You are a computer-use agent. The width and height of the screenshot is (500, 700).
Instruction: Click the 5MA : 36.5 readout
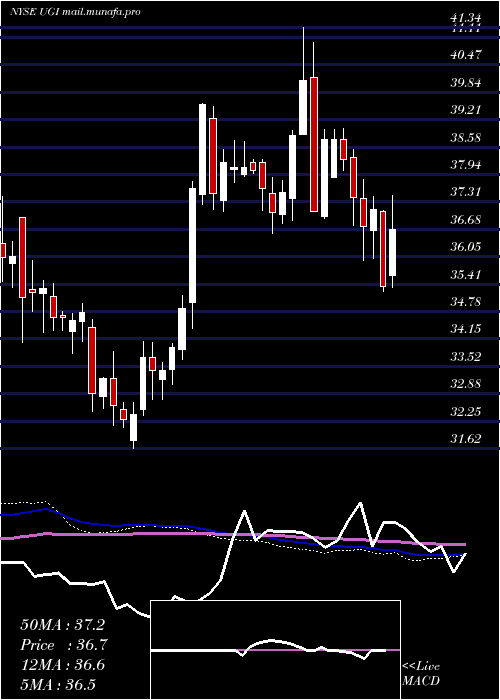pos(58,685)
